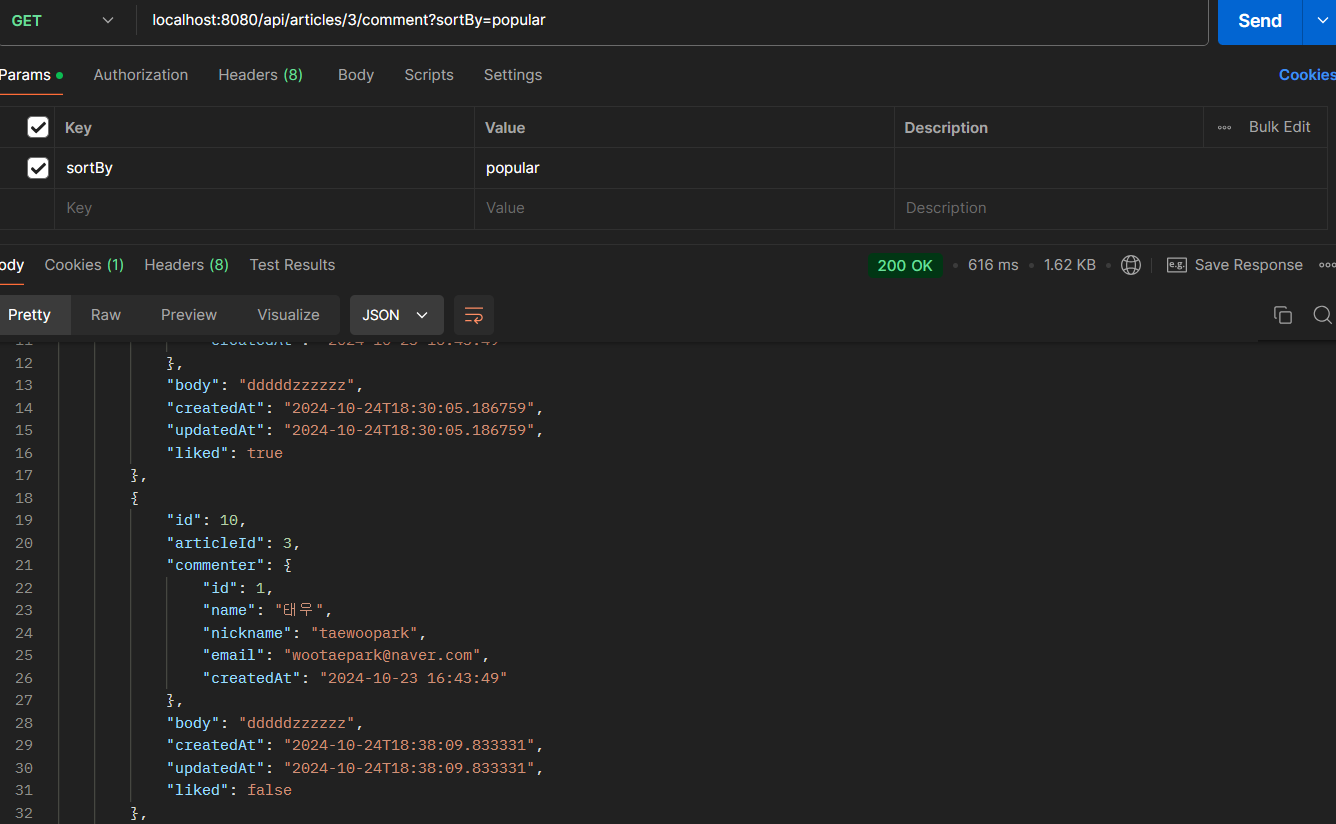Click Bulk Edit

(1279, 127)
